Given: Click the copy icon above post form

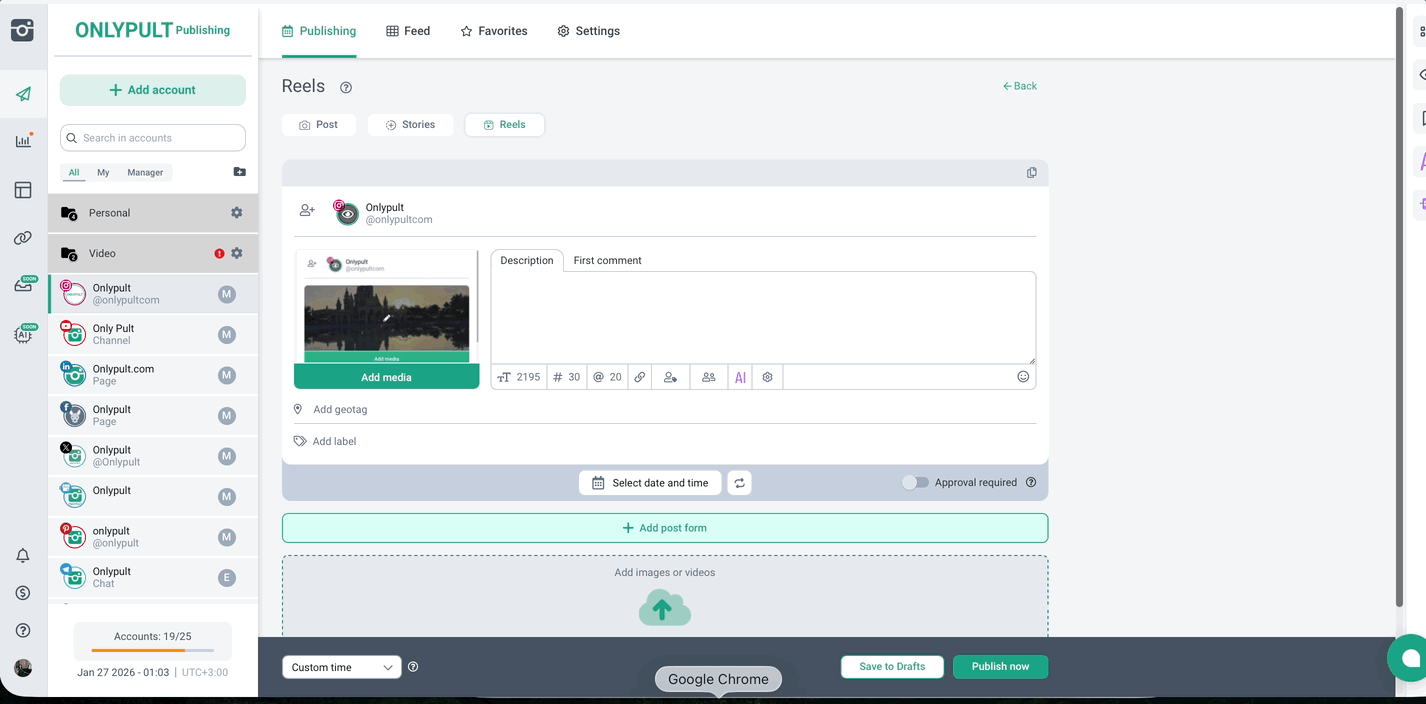Looking at the screenshot, I should tap(1031, 173).
